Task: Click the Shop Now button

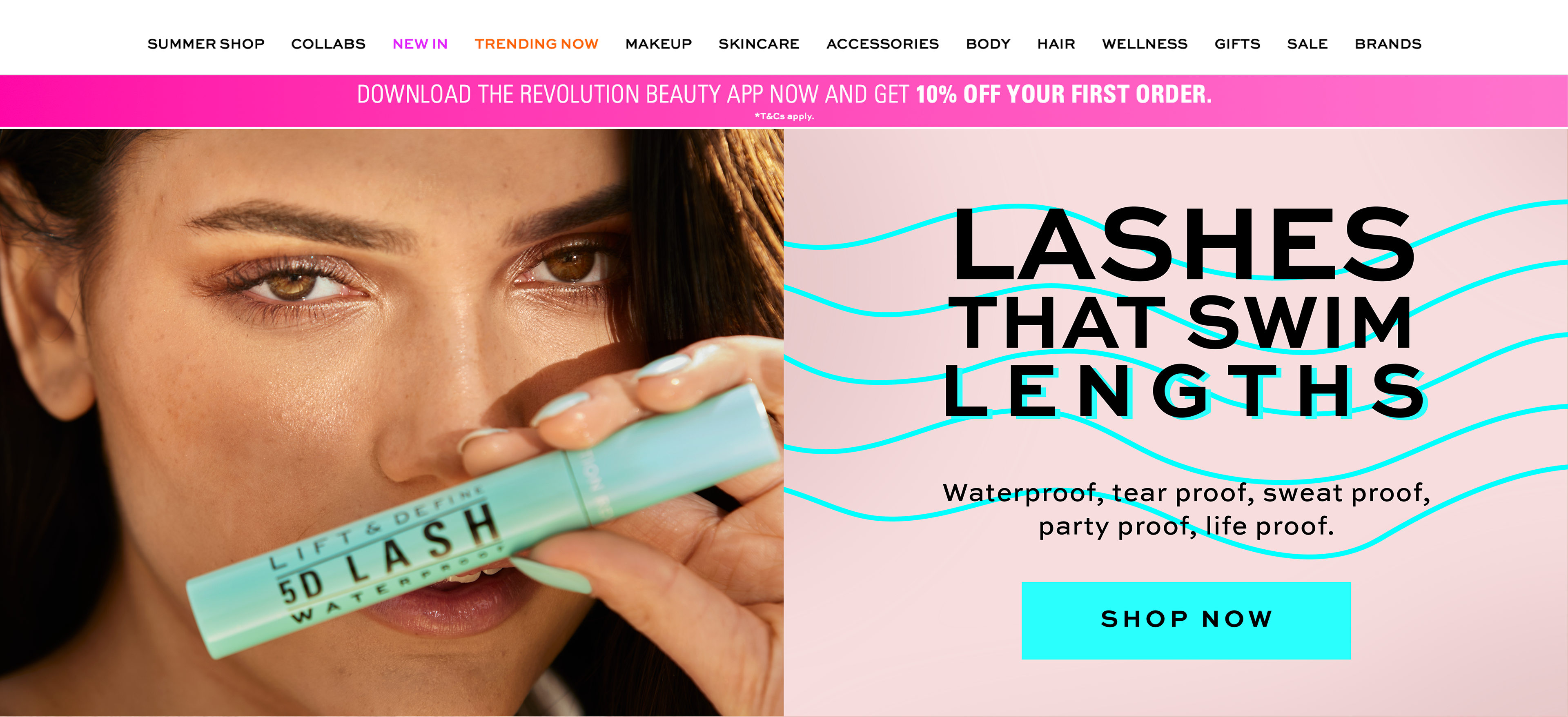Action: tap(1186, 620)
